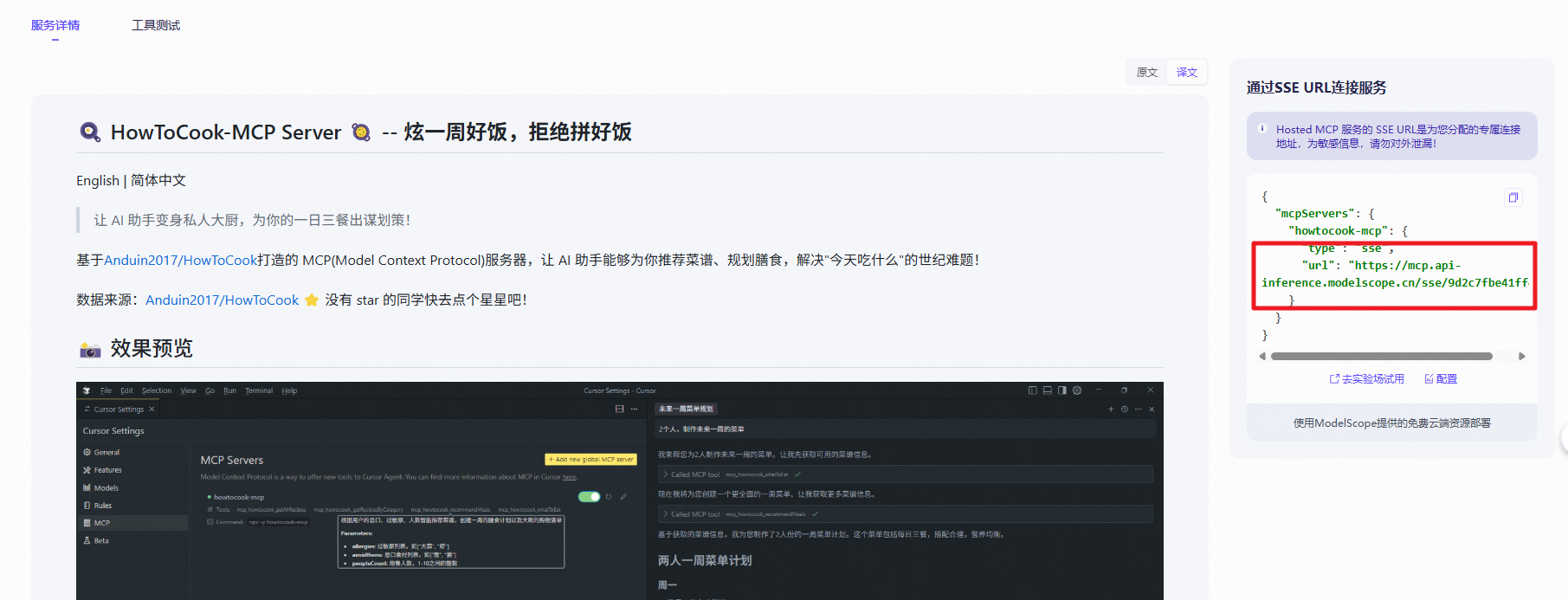This screenshot has width=1568, height=600.
Task: Click the info icon in SSE URL notice
Action: point(1261,129)
